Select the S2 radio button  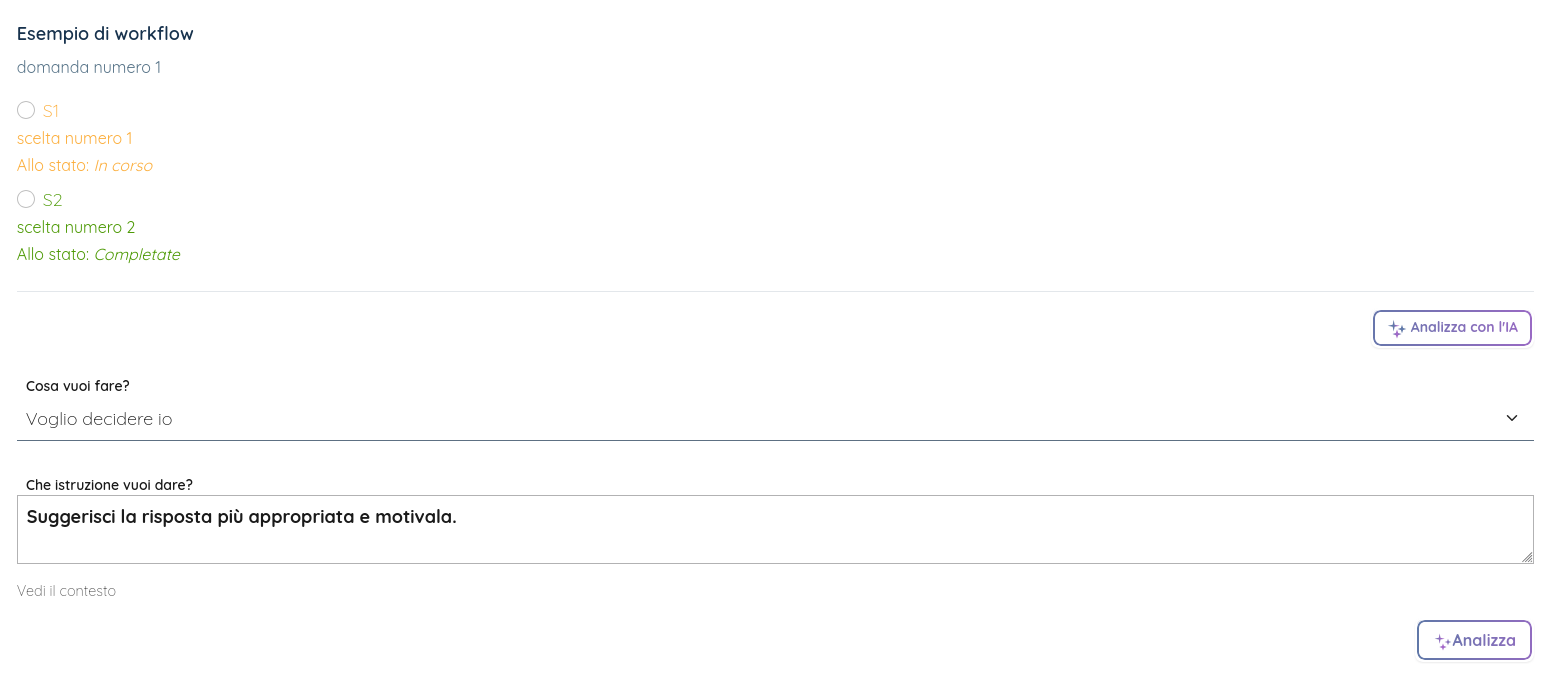tap(26, 199)
